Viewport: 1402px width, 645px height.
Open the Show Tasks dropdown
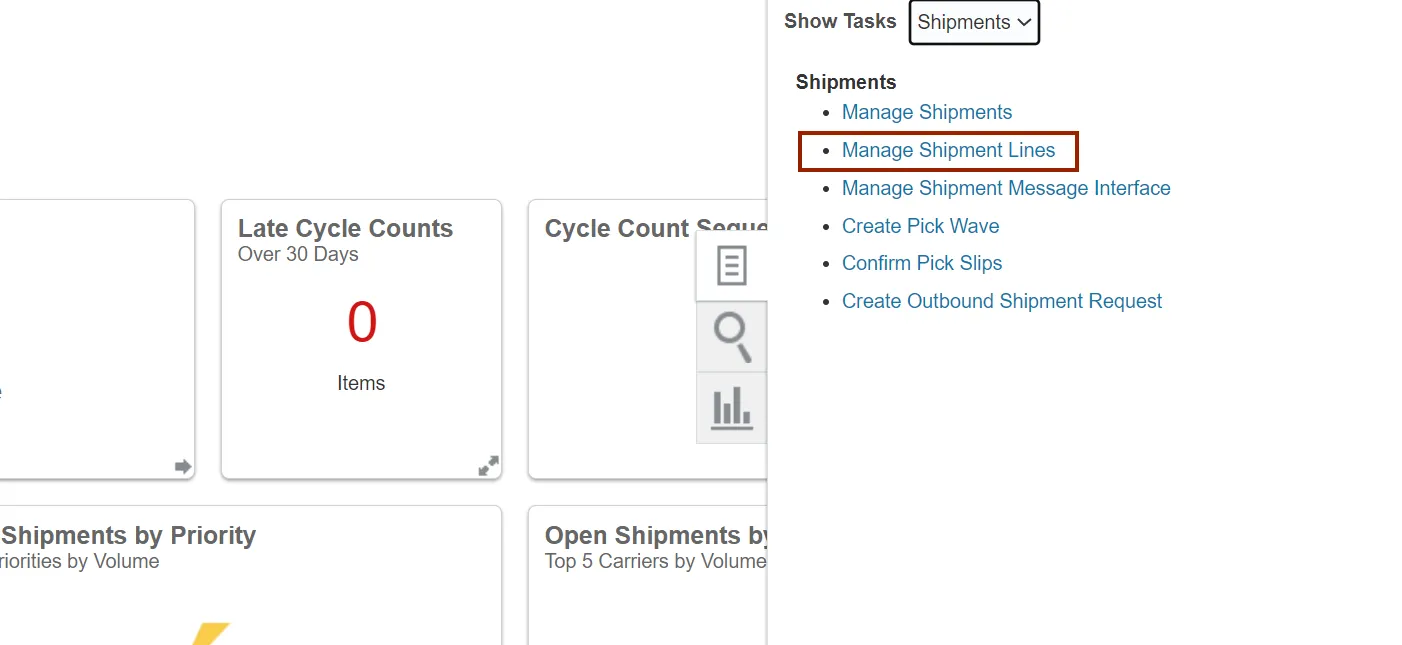pyautogui.click(x=974, y=22)
